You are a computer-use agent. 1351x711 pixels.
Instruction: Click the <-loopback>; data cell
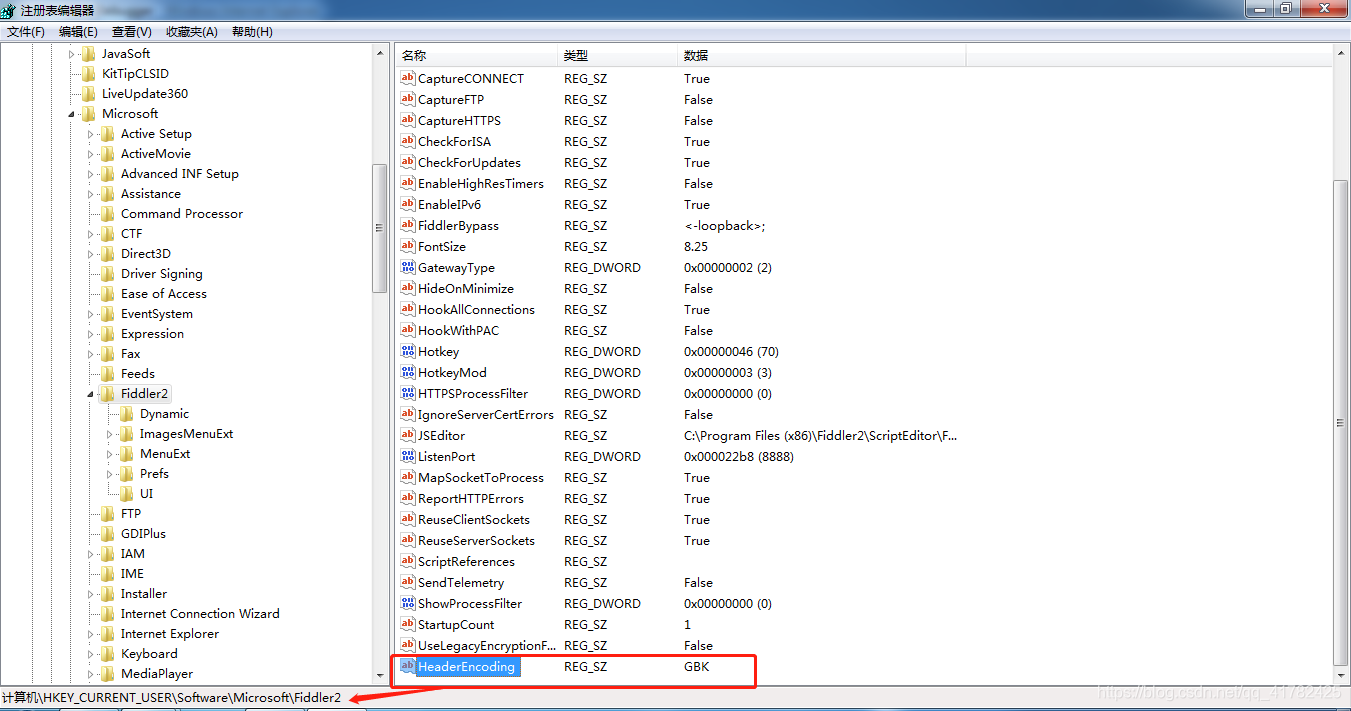point(725,225)
